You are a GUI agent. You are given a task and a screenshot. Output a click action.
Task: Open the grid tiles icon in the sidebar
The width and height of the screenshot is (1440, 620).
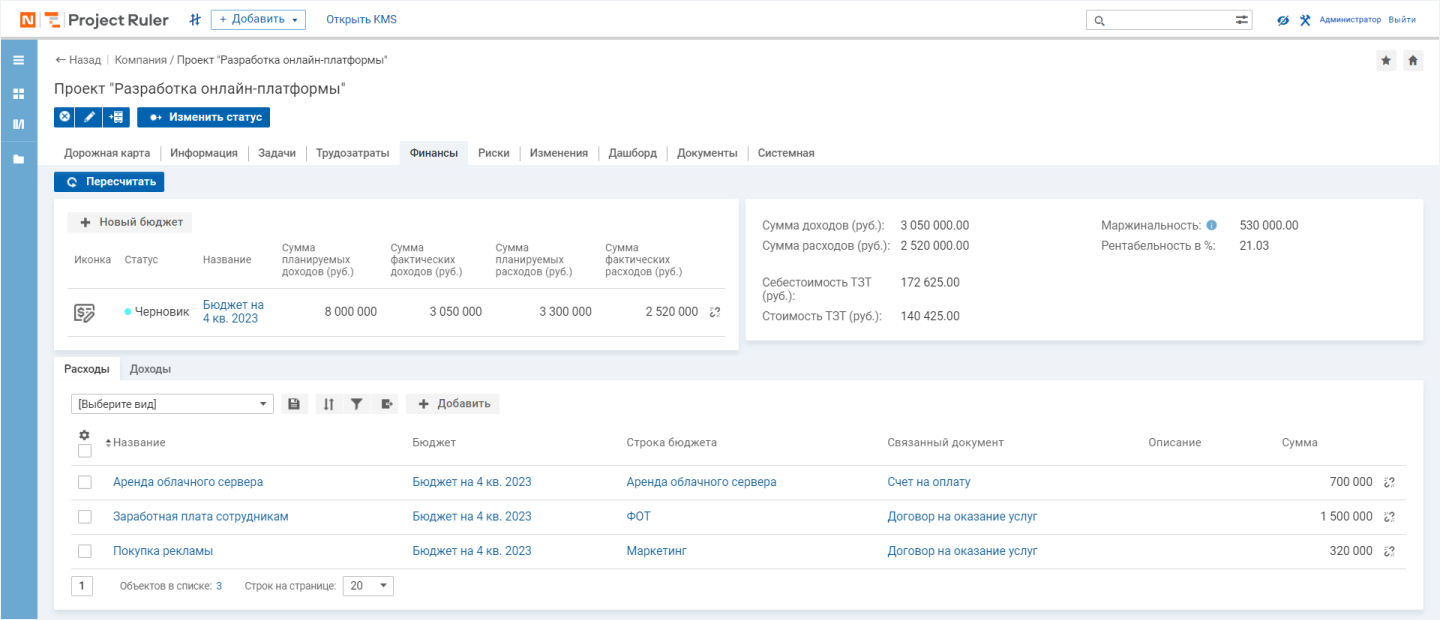pyautogui.click(x=18, y=93)
